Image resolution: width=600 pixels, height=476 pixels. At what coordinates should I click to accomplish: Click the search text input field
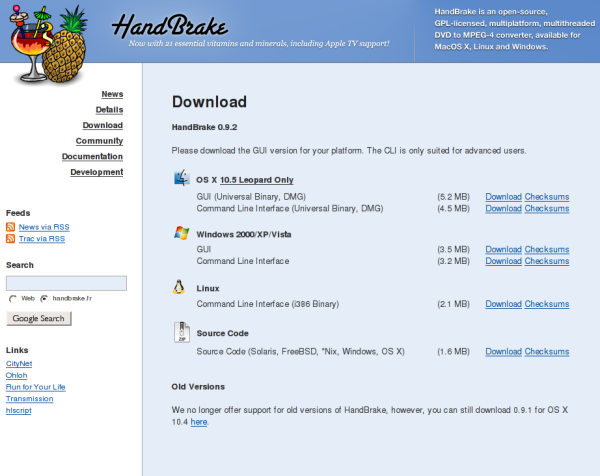[x=66, y=283]
